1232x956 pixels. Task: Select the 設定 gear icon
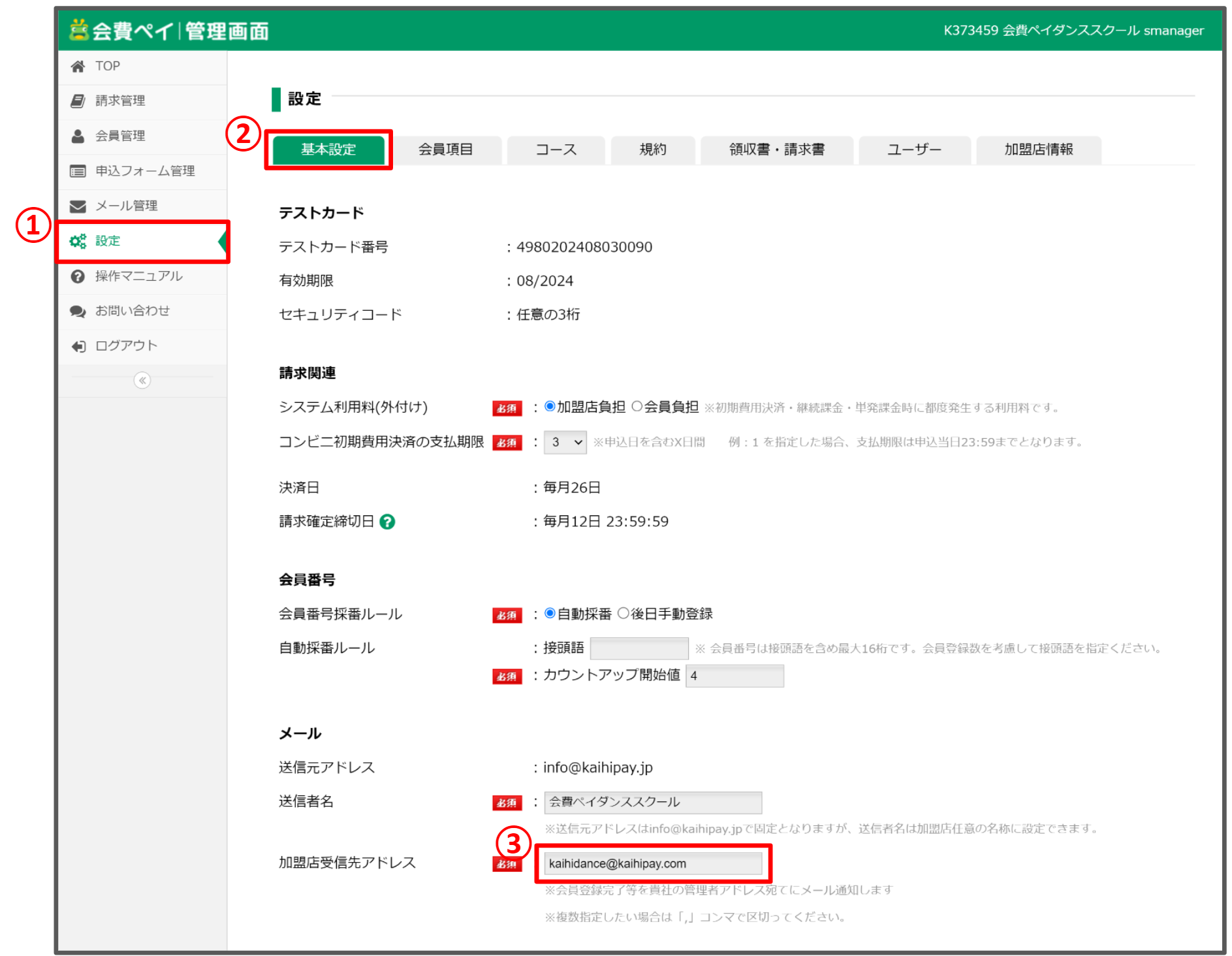pyautogui.click(x=78, y=241)
